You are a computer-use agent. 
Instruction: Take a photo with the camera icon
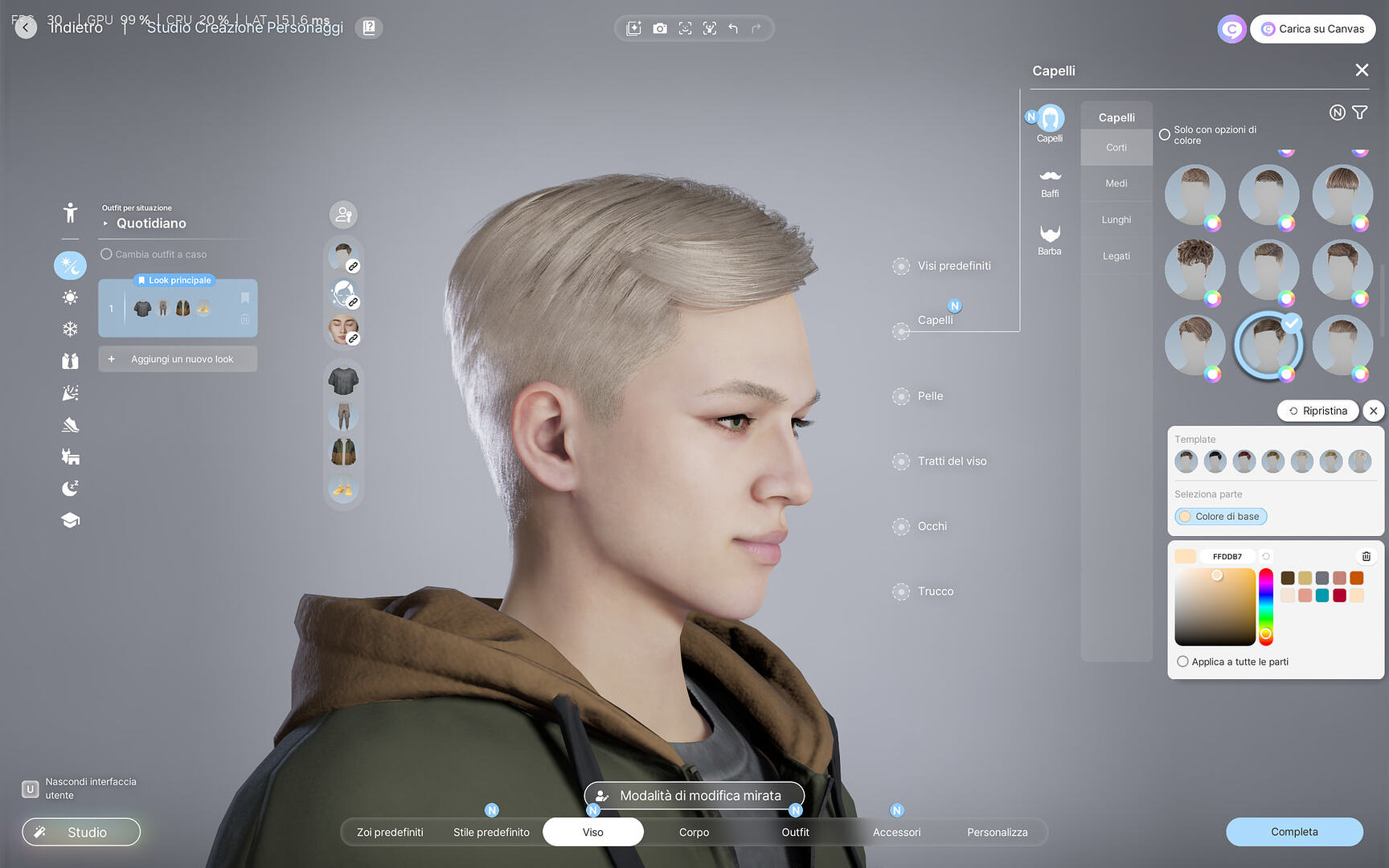point(660,29)
